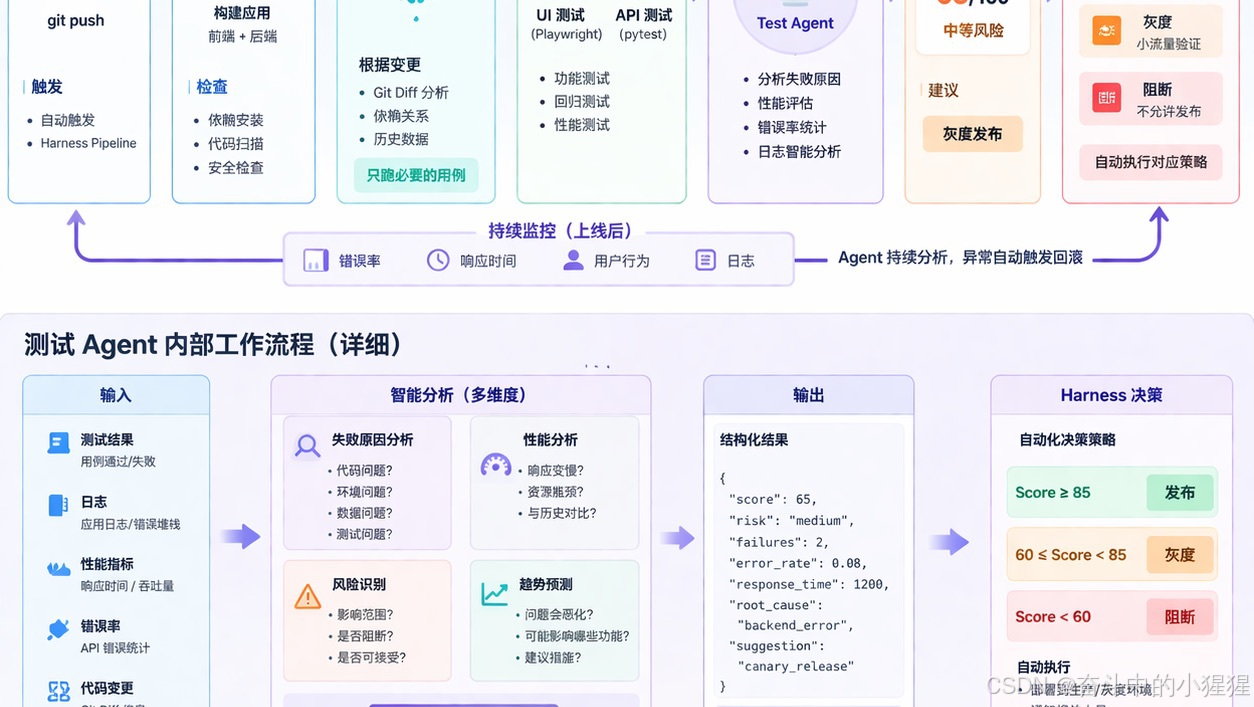This screenshot has width=1254, height=707.
Task: Click the 代码变更 icon in the 输入 panel
Action: (58, 691)
